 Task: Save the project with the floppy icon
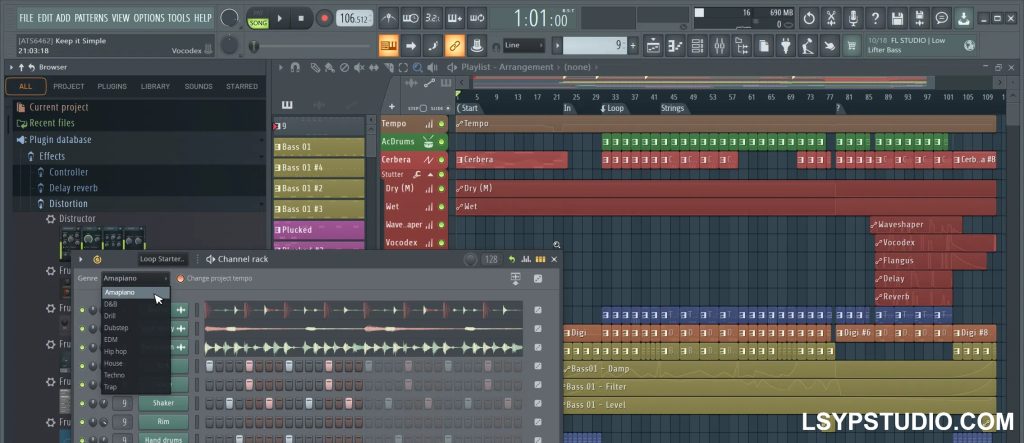(897, 18)
